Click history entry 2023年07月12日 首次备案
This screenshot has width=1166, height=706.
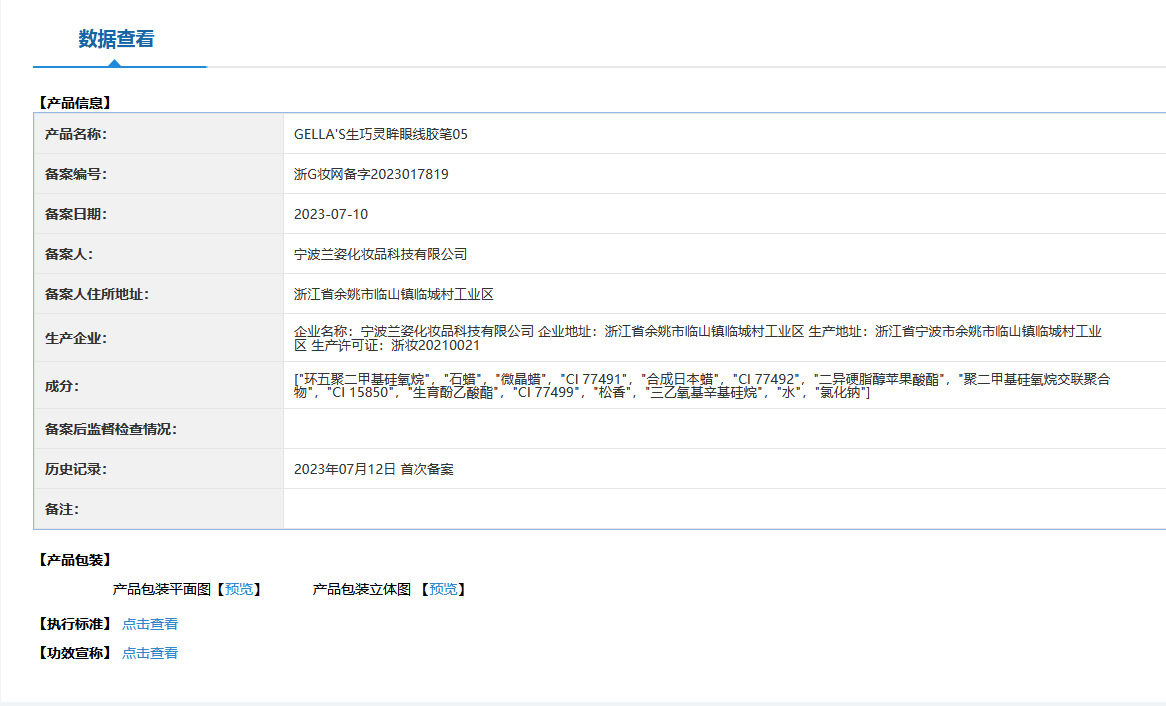coord(373,469)
